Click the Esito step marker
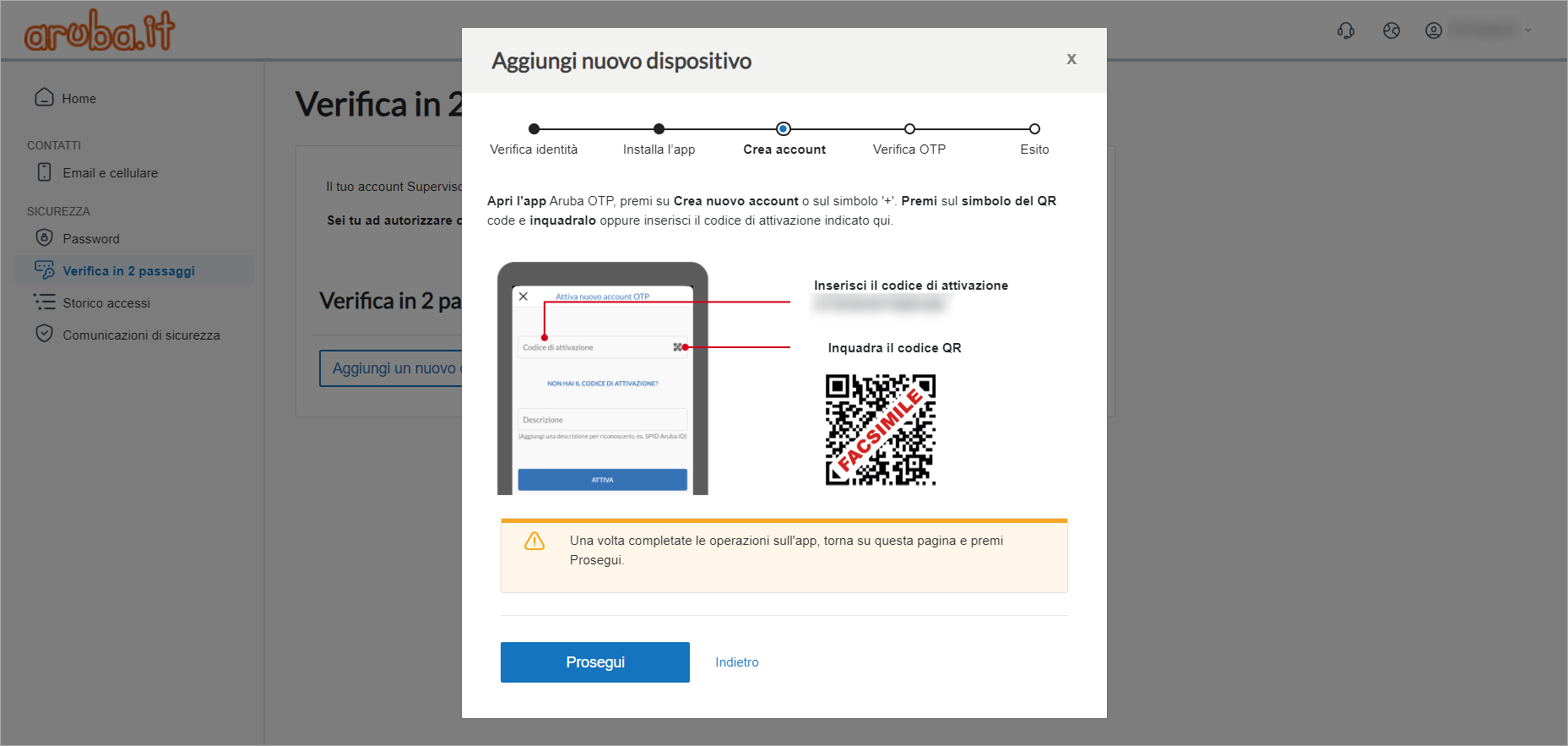Screen dimensions: 1568x746 pyautogui.click(x=1034, y=129)
